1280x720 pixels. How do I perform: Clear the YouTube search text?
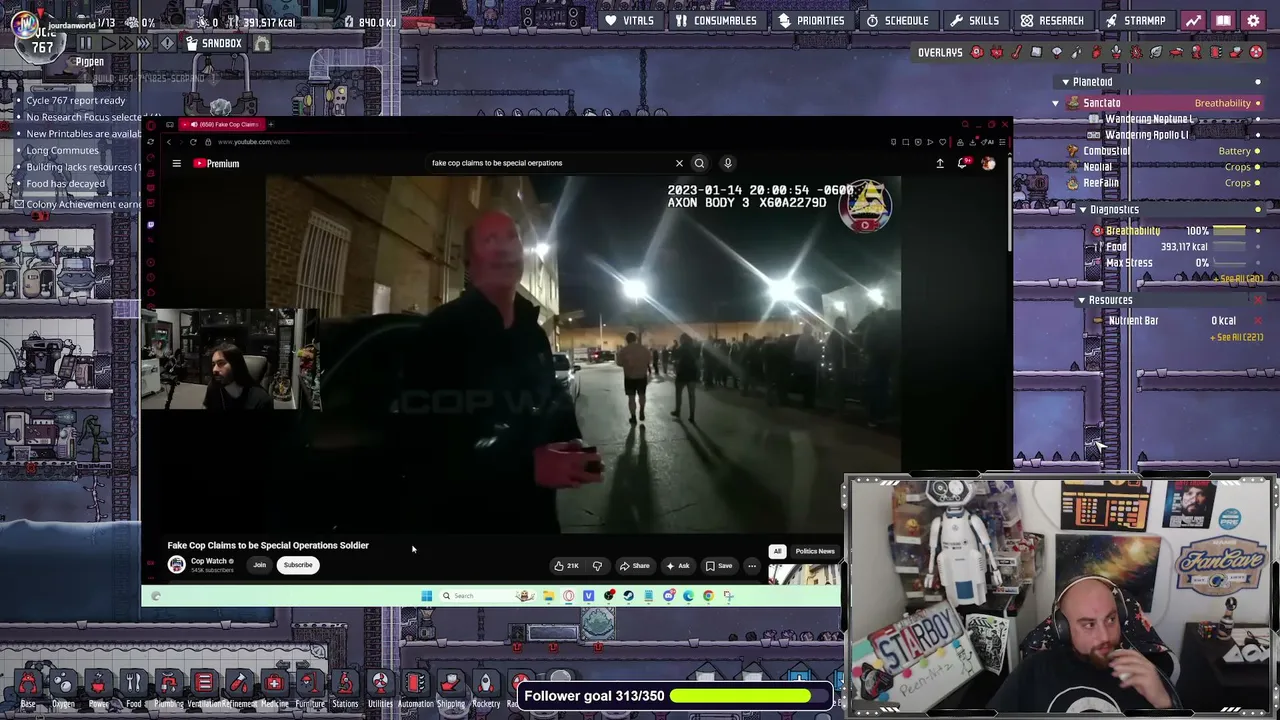tap(679, 163)
